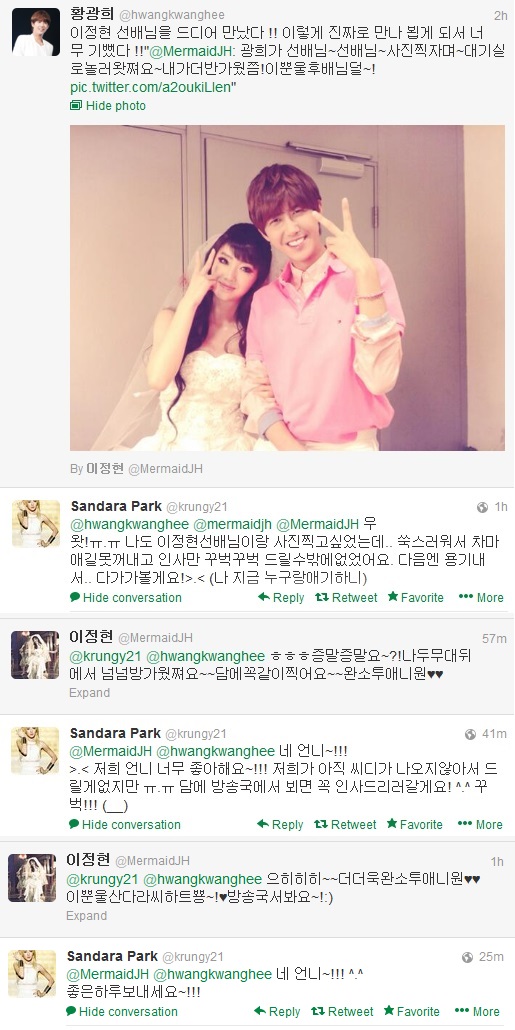Click @krungy21 mention in 이정현's 57m tweet
The height and width of the screenshot is (1030, 515).
pos(106,656)
